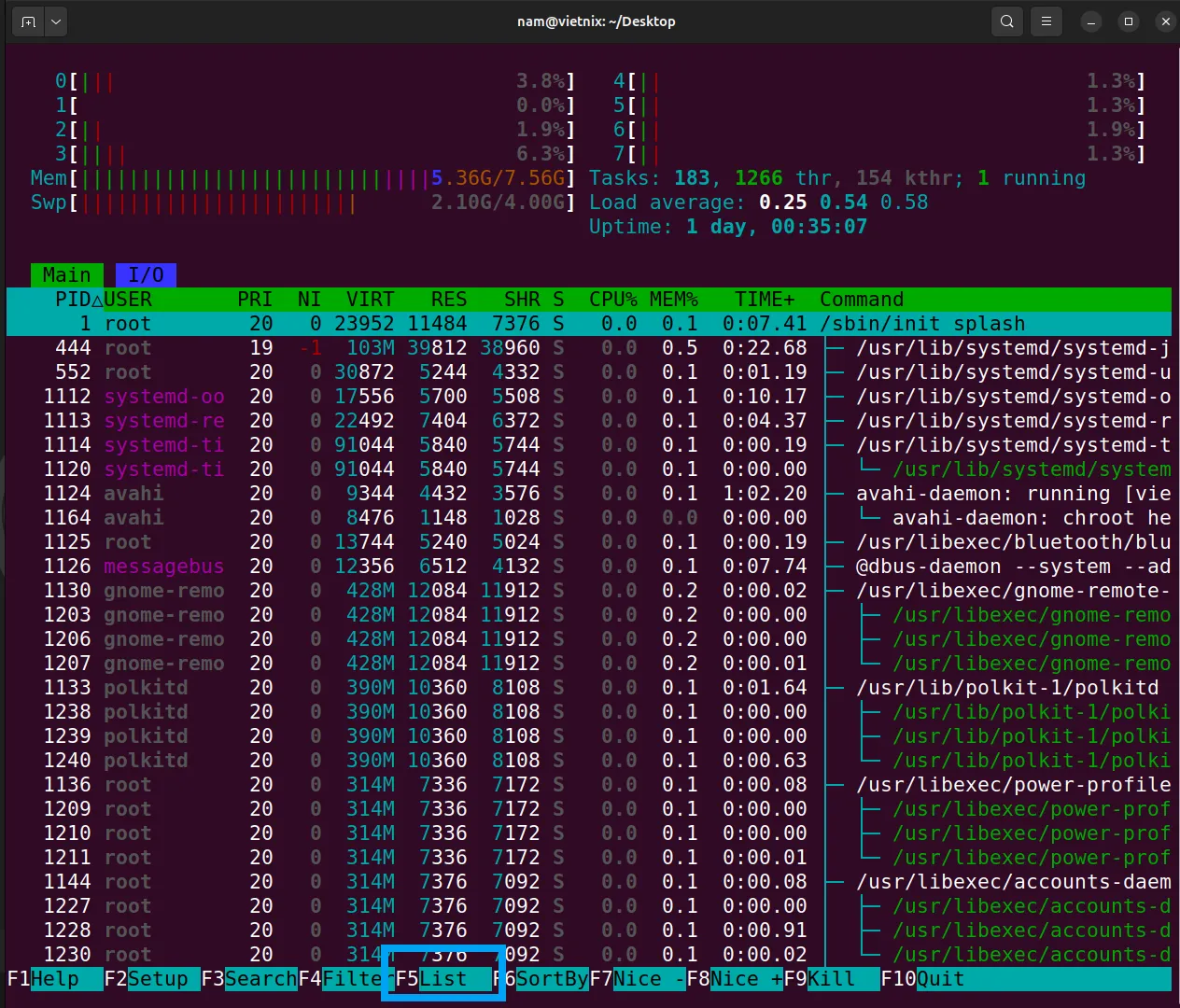Toggle F5 List view in function bar

pyautogui.click(x=443, y=979)
